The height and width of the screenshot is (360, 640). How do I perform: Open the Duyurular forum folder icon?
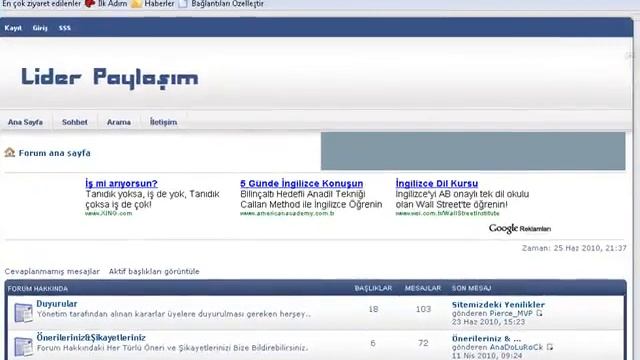click(x=23, y=313)
